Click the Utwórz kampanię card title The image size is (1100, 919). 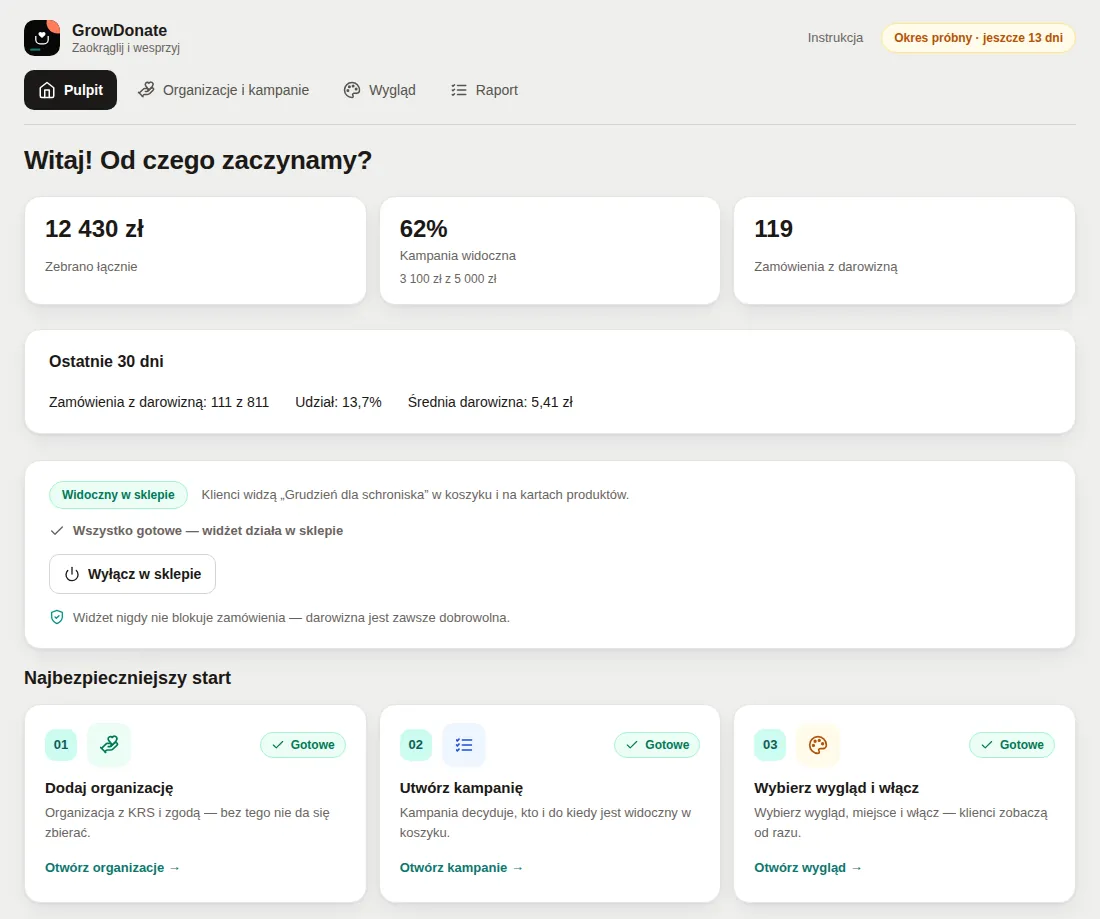tap(462, 788)
